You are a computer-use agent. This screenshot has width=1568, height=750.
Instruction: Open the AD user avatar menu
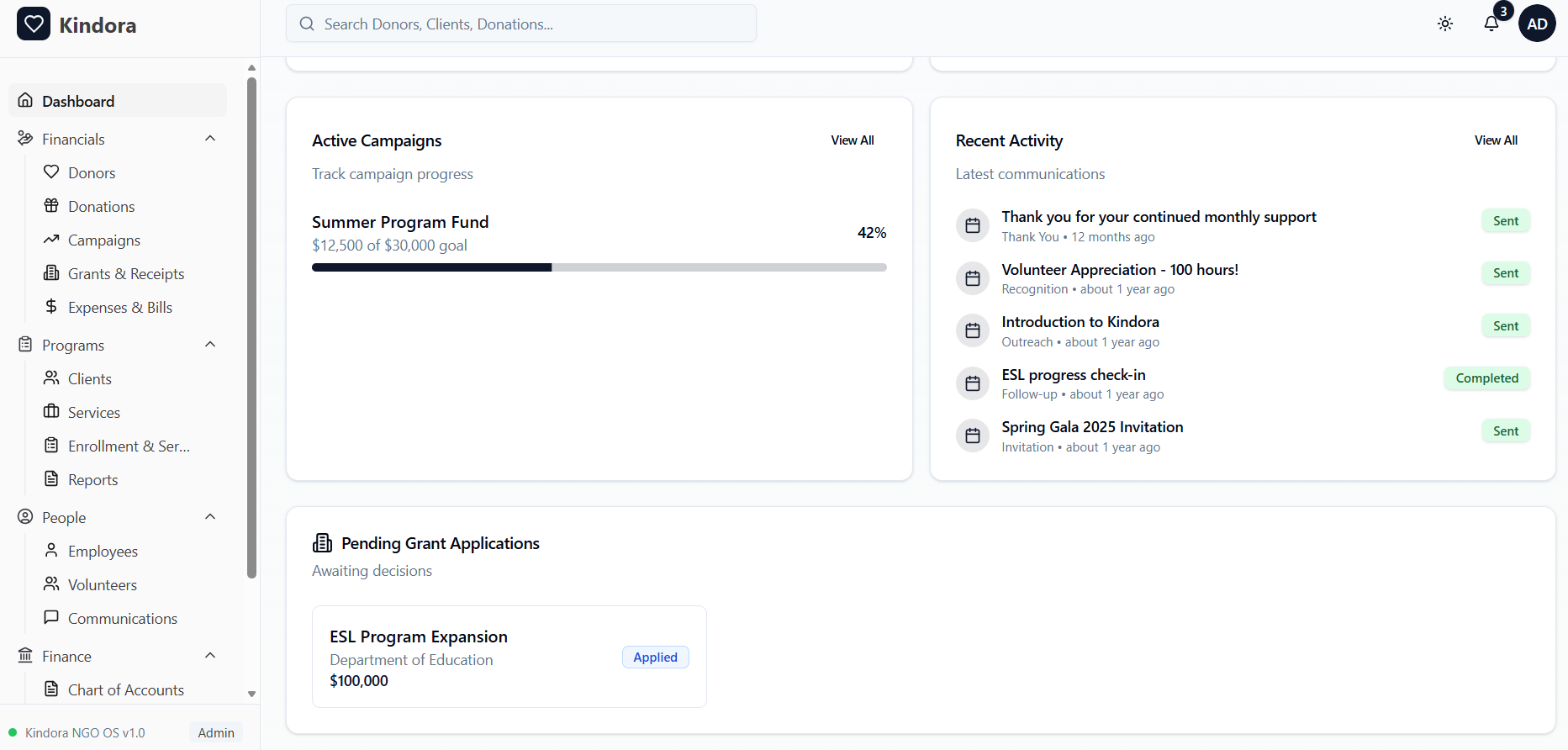1537,24
